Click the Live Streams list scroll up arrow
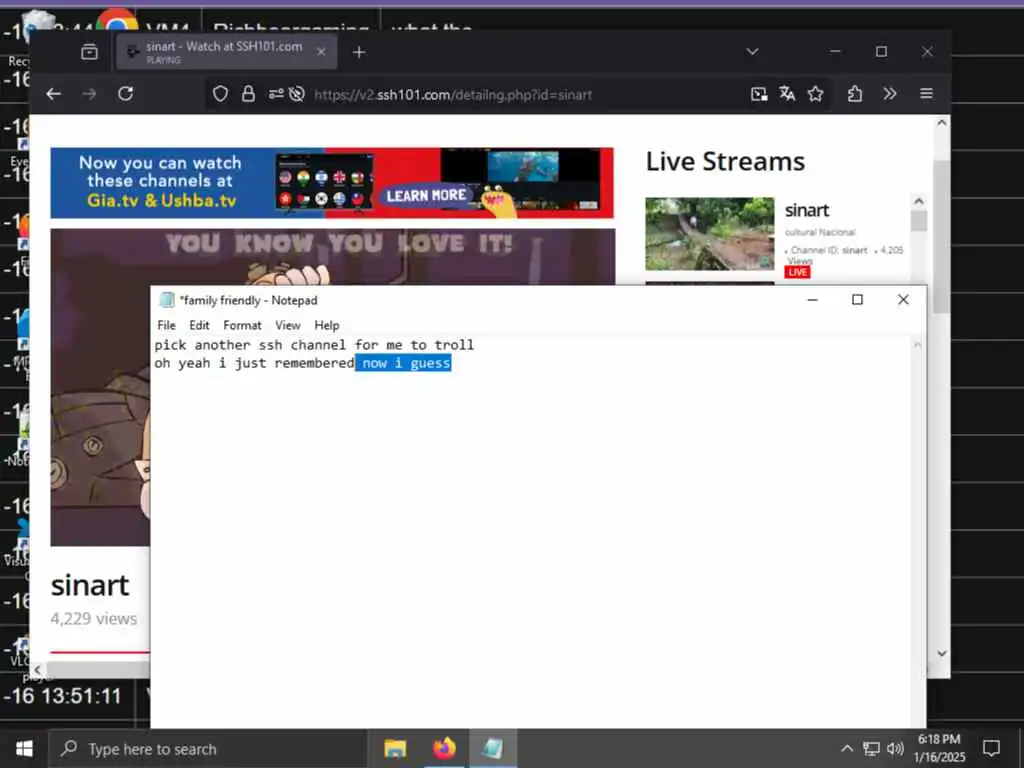 coord(919,201)
